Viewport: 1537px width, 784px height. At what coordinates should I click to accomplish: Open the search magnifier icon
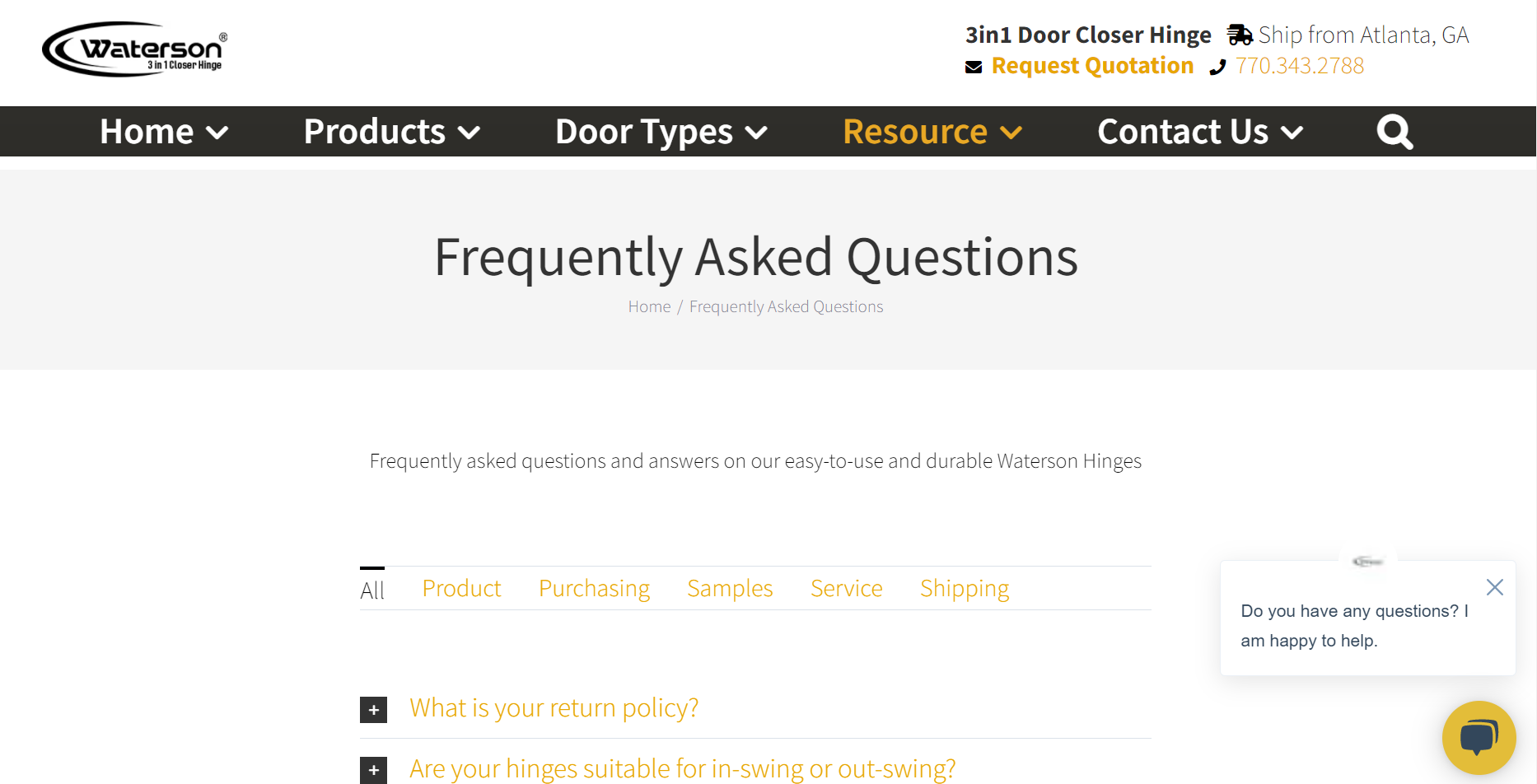[1394, 132]
